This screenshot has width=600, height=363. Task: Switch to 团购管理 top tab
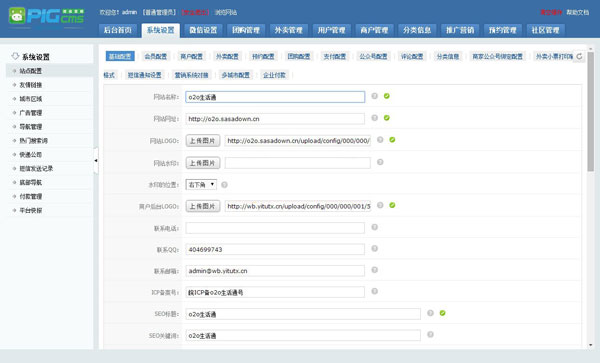point(246,30)
